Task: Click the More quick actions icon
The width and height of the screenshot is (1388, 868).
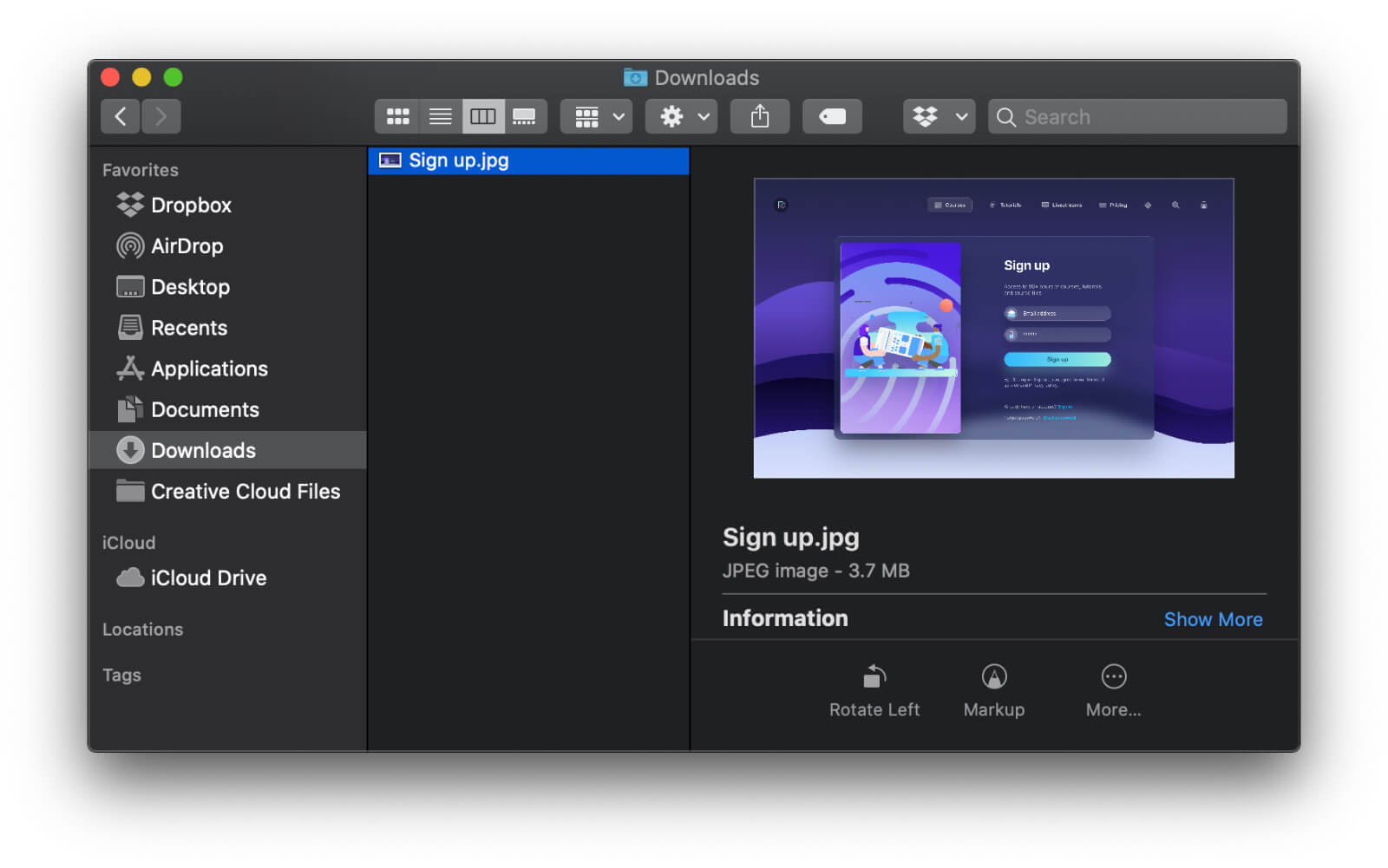Action: (x=1113, y=688)
